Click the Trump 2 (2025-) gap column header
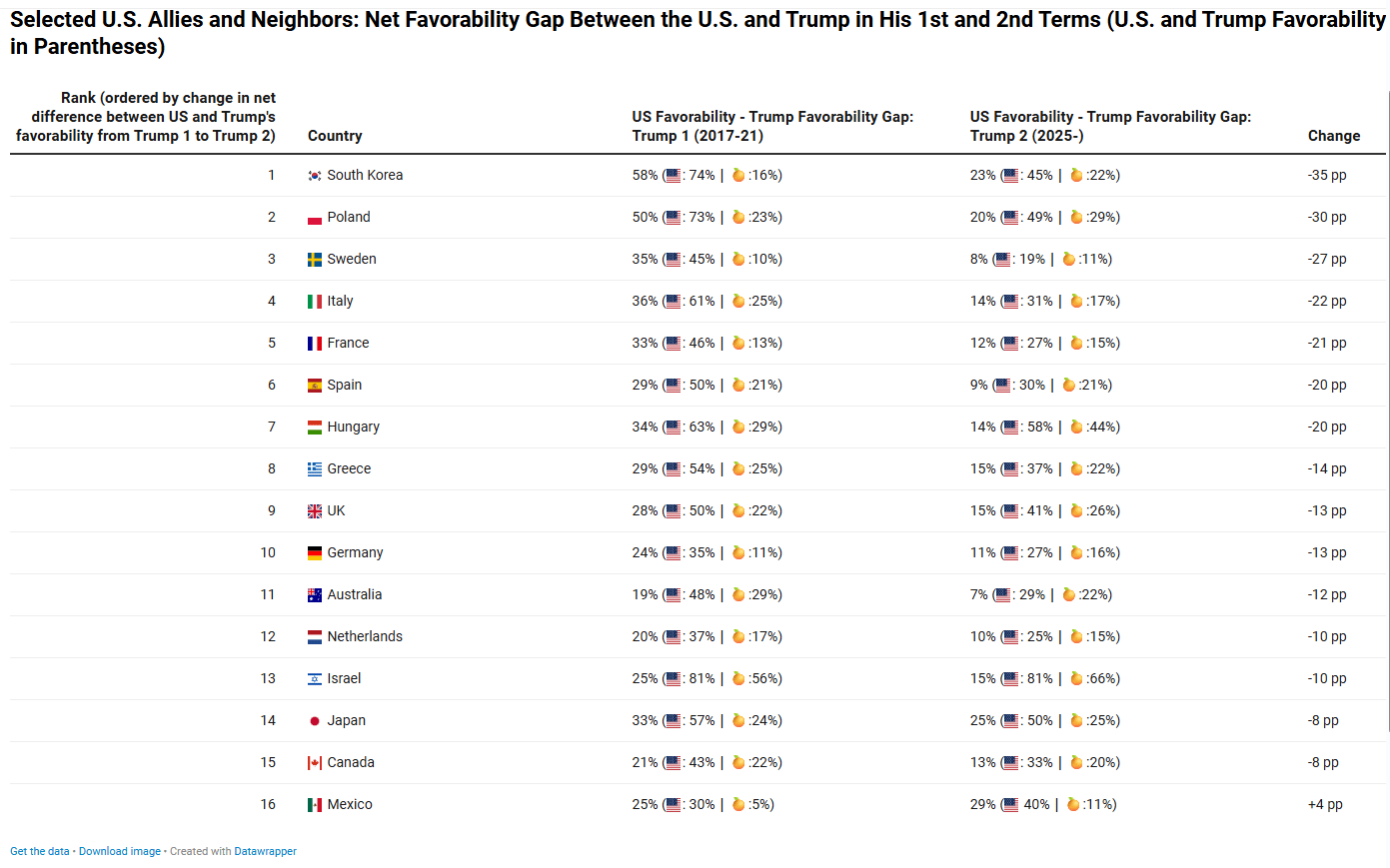Screen dimensions: 1390x868 pyautogui.click(x=1110, y=126)
